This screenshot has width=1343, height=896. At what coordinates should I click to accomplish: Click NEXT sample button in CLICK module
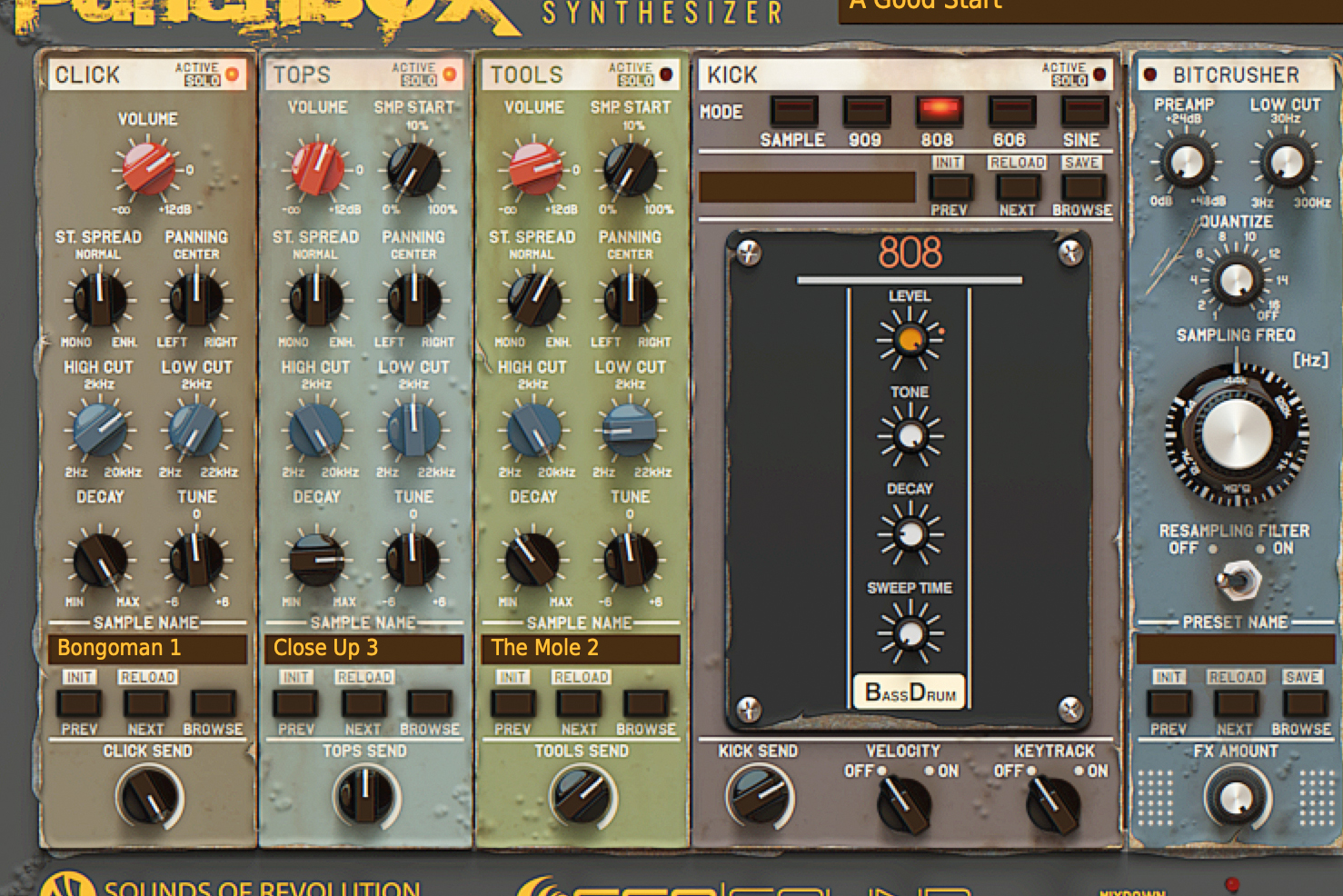[x=146, y=702]
